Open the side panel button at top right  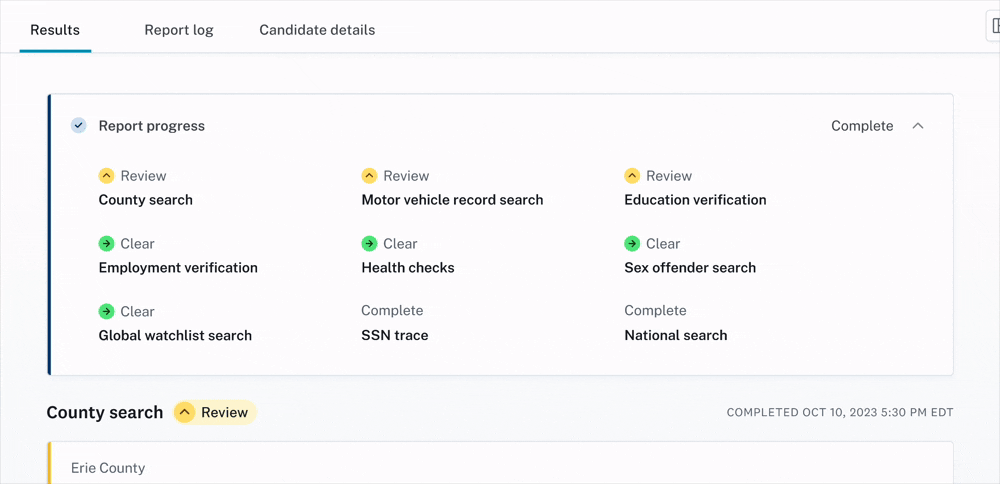(x=993, y=26)
